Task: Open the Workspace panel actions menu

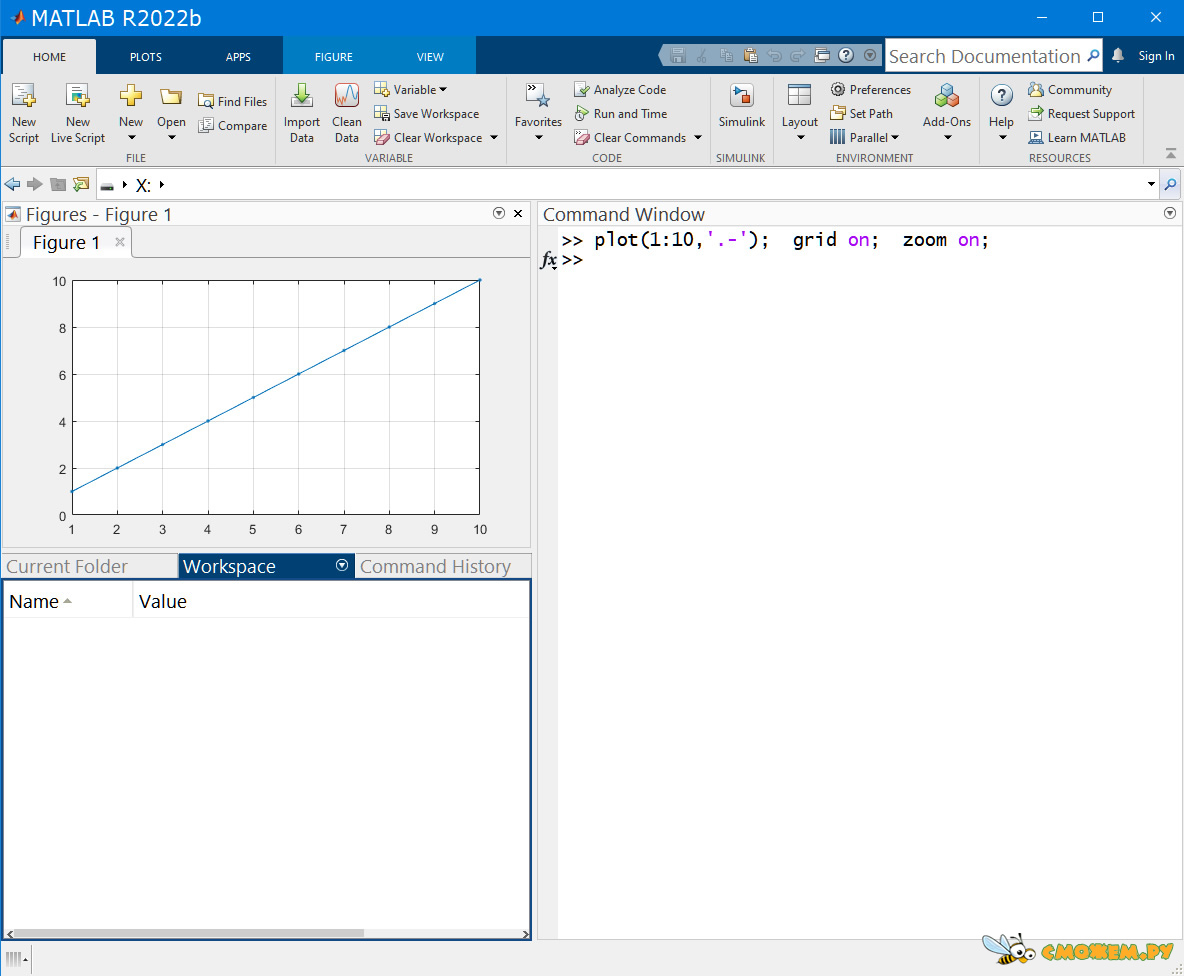Action: point(341,565)
